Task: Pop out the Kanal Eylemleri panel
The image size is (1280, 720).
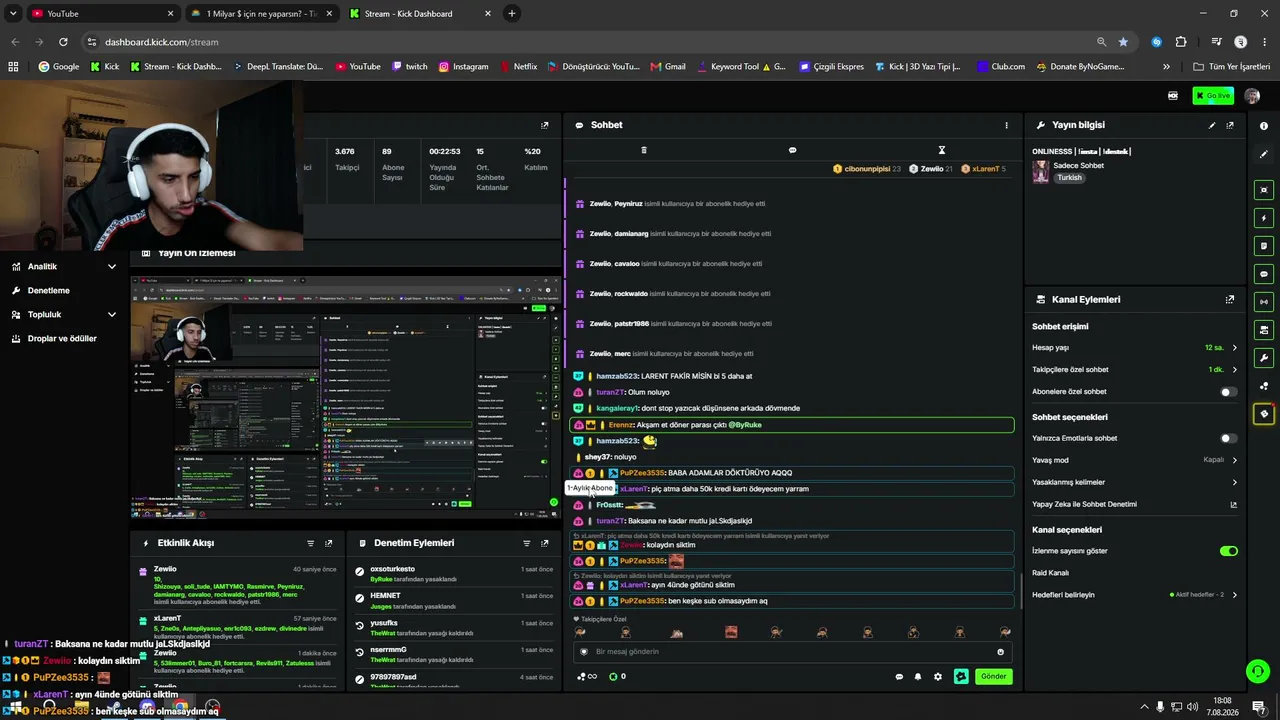Action: coord(1230,299)
